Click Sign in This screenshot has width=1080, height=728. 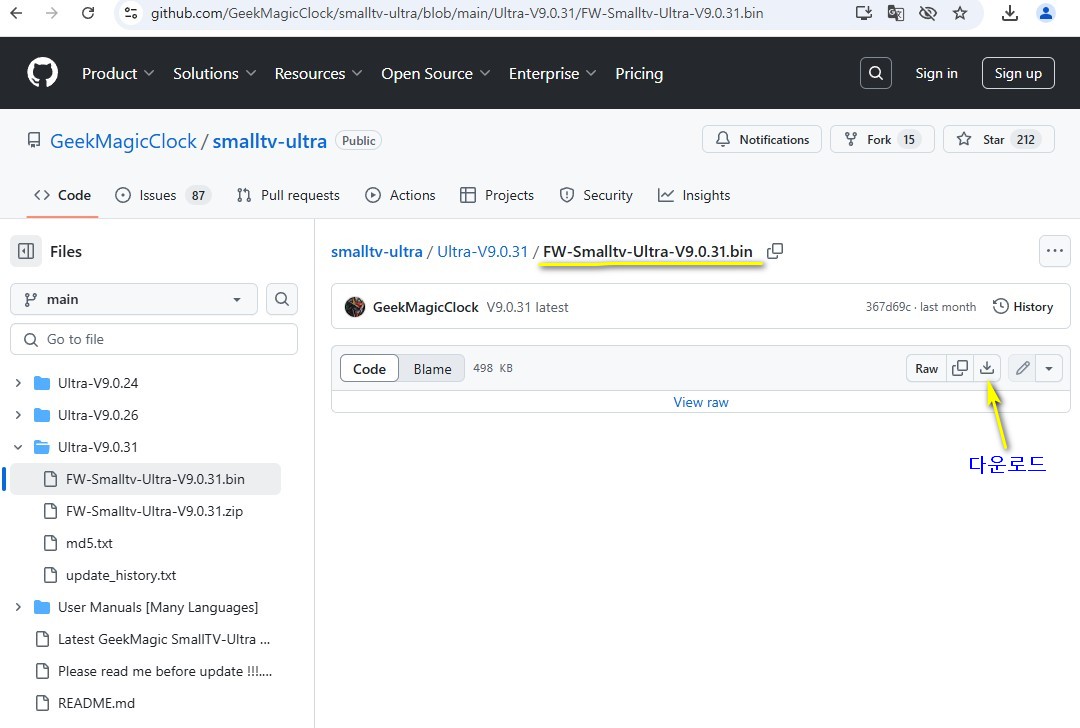936,73
